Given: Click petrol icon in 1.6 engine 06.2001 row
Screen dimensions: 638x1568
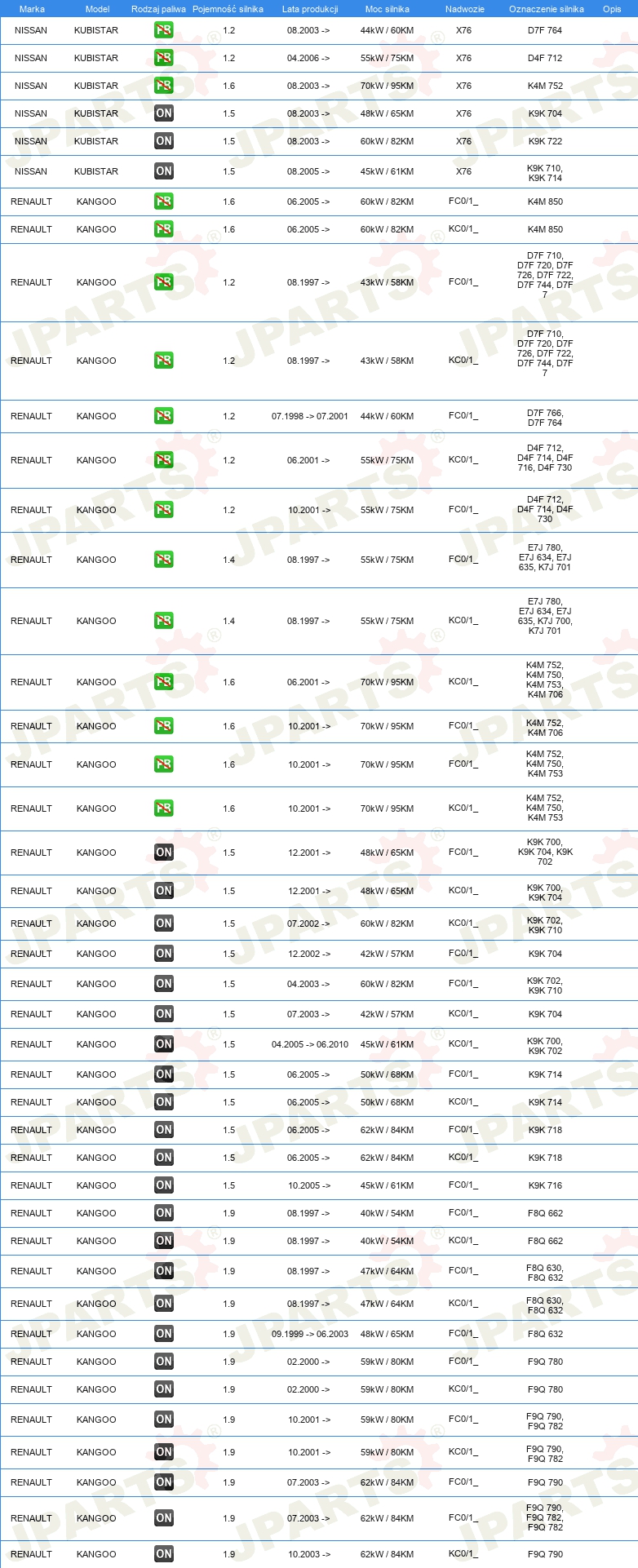Looking at the screenshot, I should point(164,682).
